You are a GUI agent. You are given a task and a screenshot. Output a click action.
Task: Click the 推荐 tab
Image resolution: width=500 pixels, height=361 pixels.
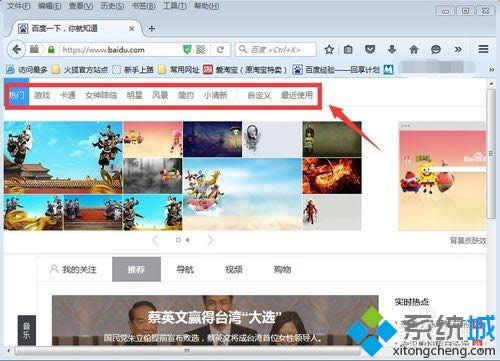136,269
